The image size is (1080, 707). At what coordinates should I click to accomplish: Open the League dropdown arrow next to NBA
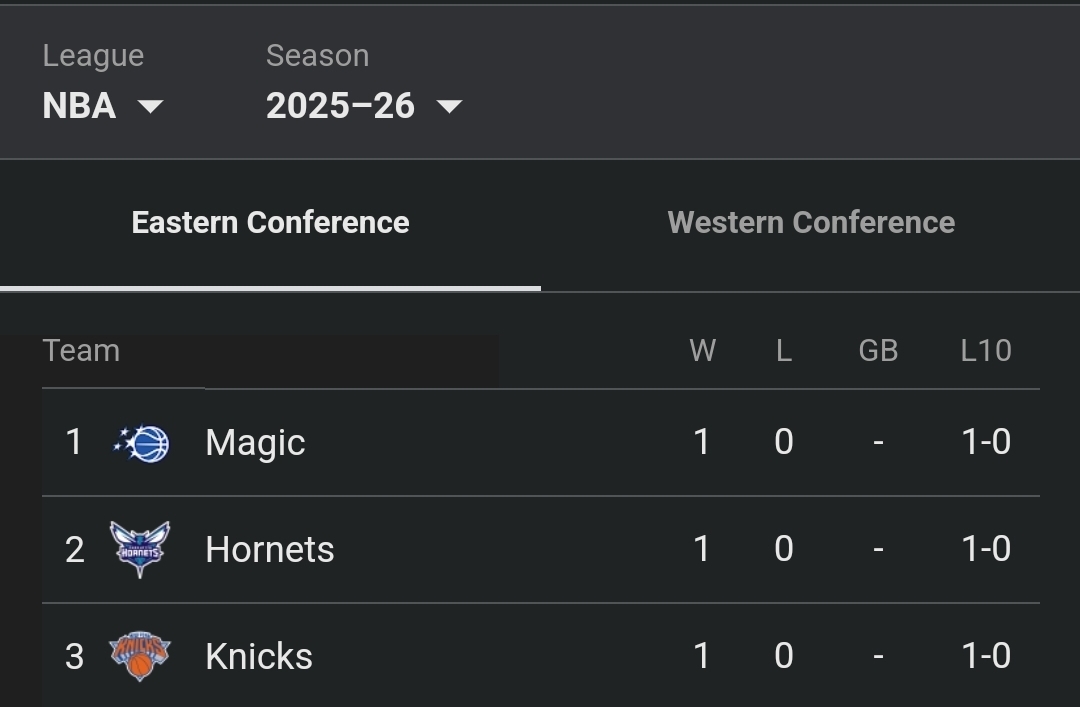coord(150,106)
